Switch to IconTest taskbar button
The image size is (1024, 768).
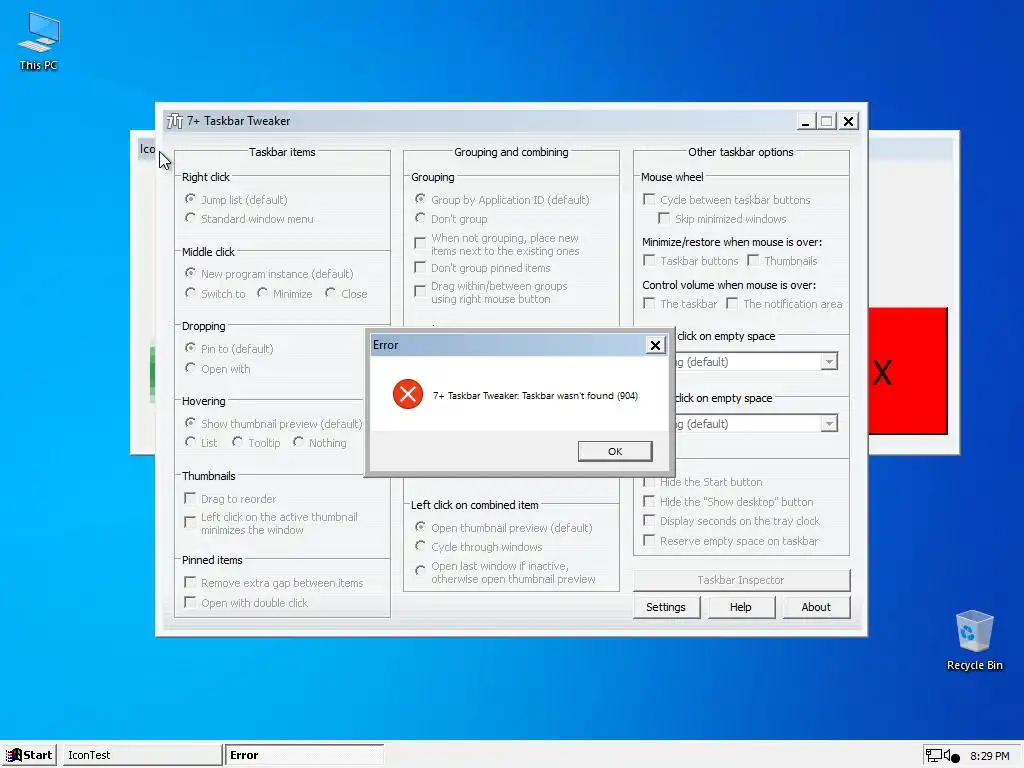142,755
